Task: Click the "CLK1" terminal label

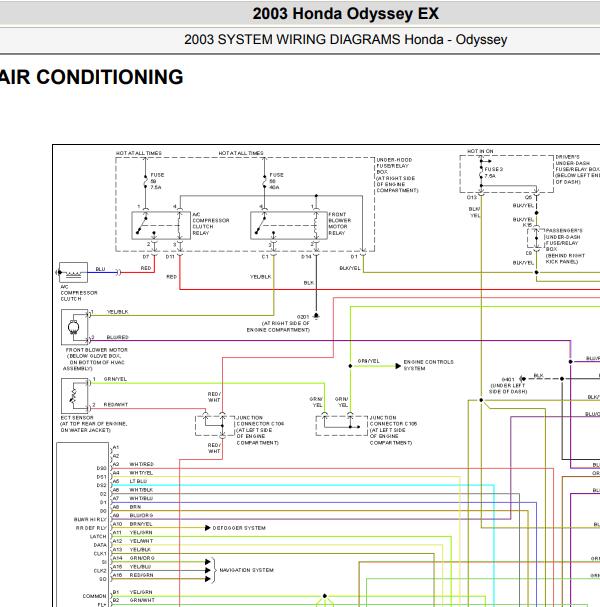Action: coord(100,554)
